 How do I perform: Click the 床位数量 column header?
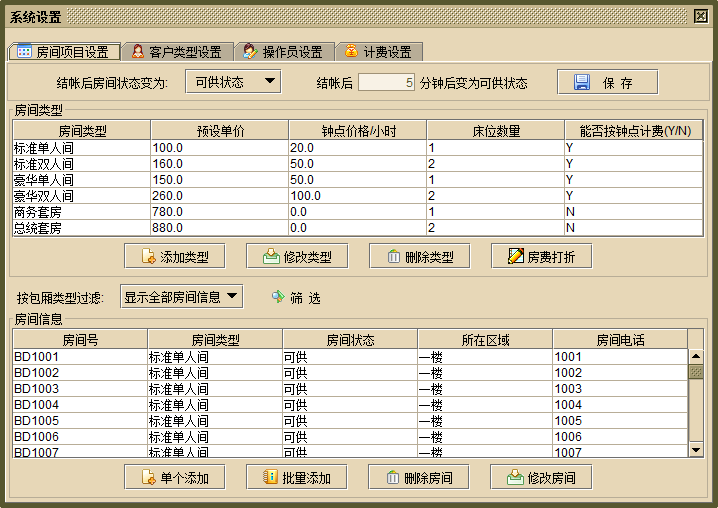pyautogui.click(x=496, y=131)
